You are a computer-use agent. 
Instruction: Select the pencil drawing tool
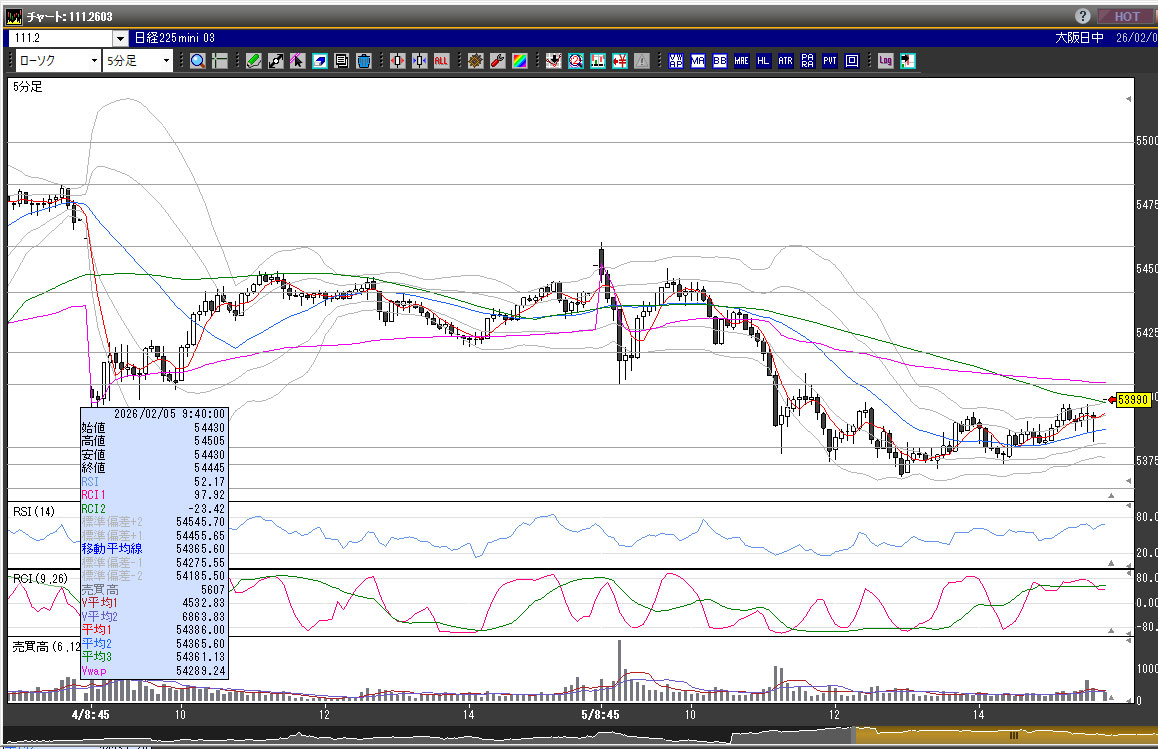click(254, 61)
